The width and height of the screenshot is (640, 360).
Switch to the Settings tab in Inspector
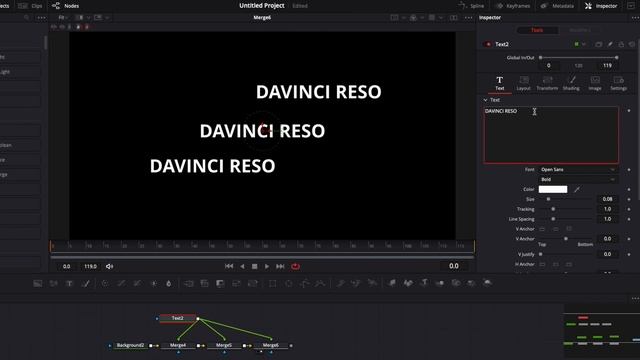tap(618, 83)
